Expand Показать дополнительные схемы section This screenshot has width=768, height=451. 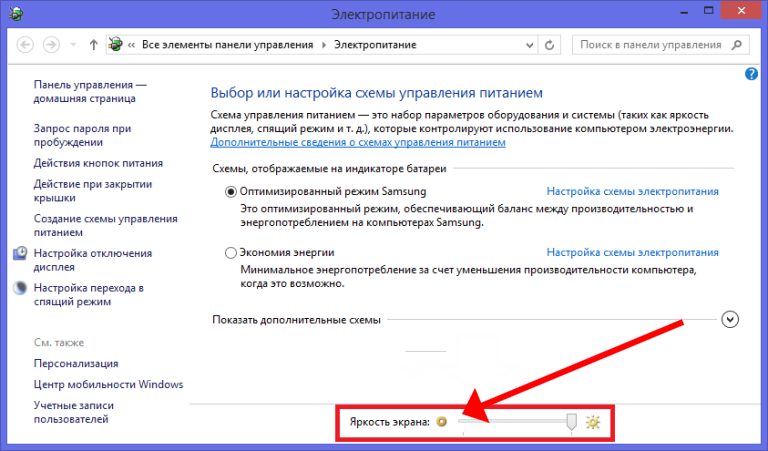click(730, 319)
